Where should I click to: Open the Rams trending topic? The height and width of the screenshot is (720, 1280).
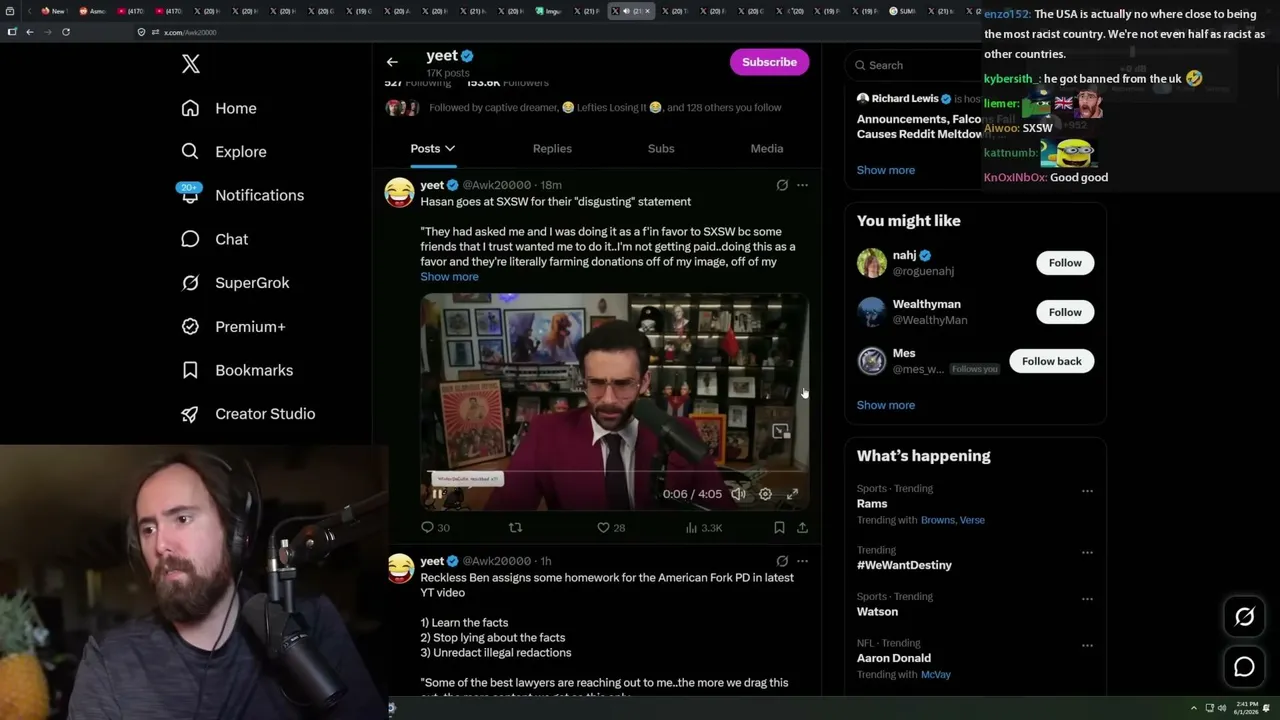[872, 504]
